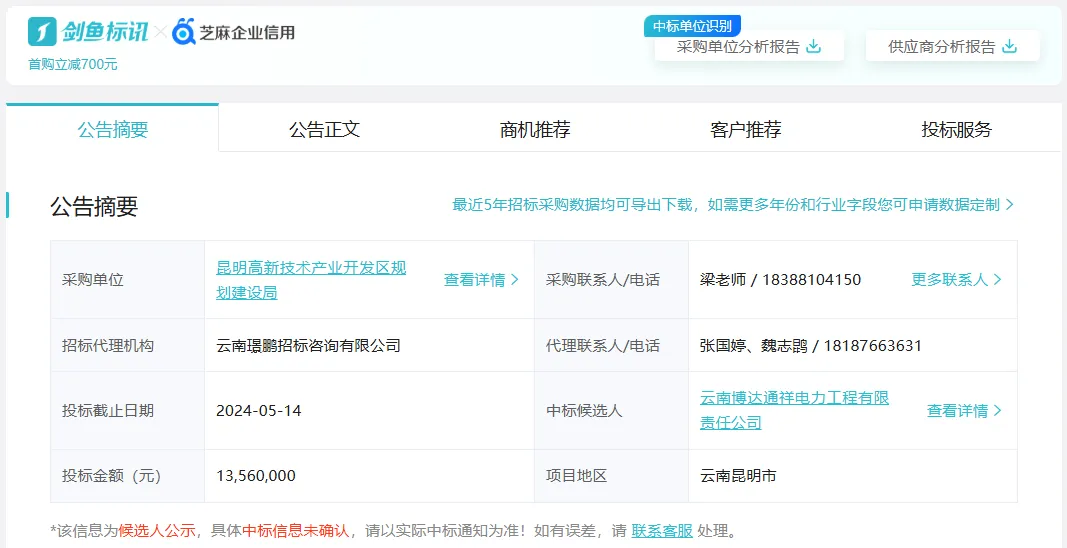Screen dimensions: 1067x548
Task: Expand 查看详情 for 中标候选人
Action: 964,411
